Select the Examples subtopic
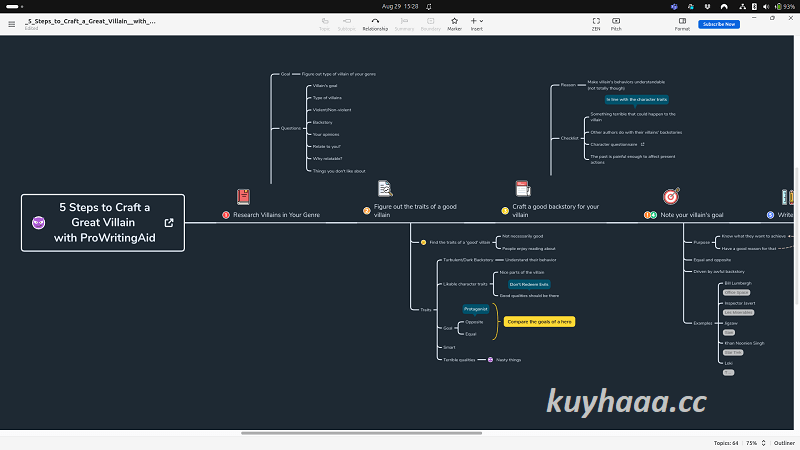 [703, 323]
